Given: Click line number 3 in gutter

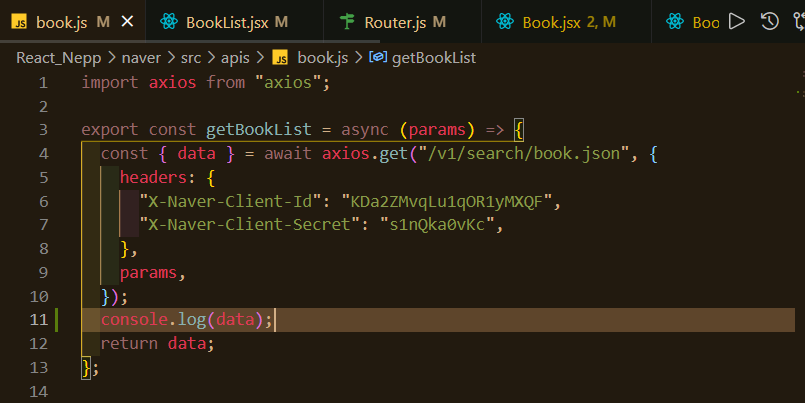Looking at the screenshot, I should pos(43,130).
